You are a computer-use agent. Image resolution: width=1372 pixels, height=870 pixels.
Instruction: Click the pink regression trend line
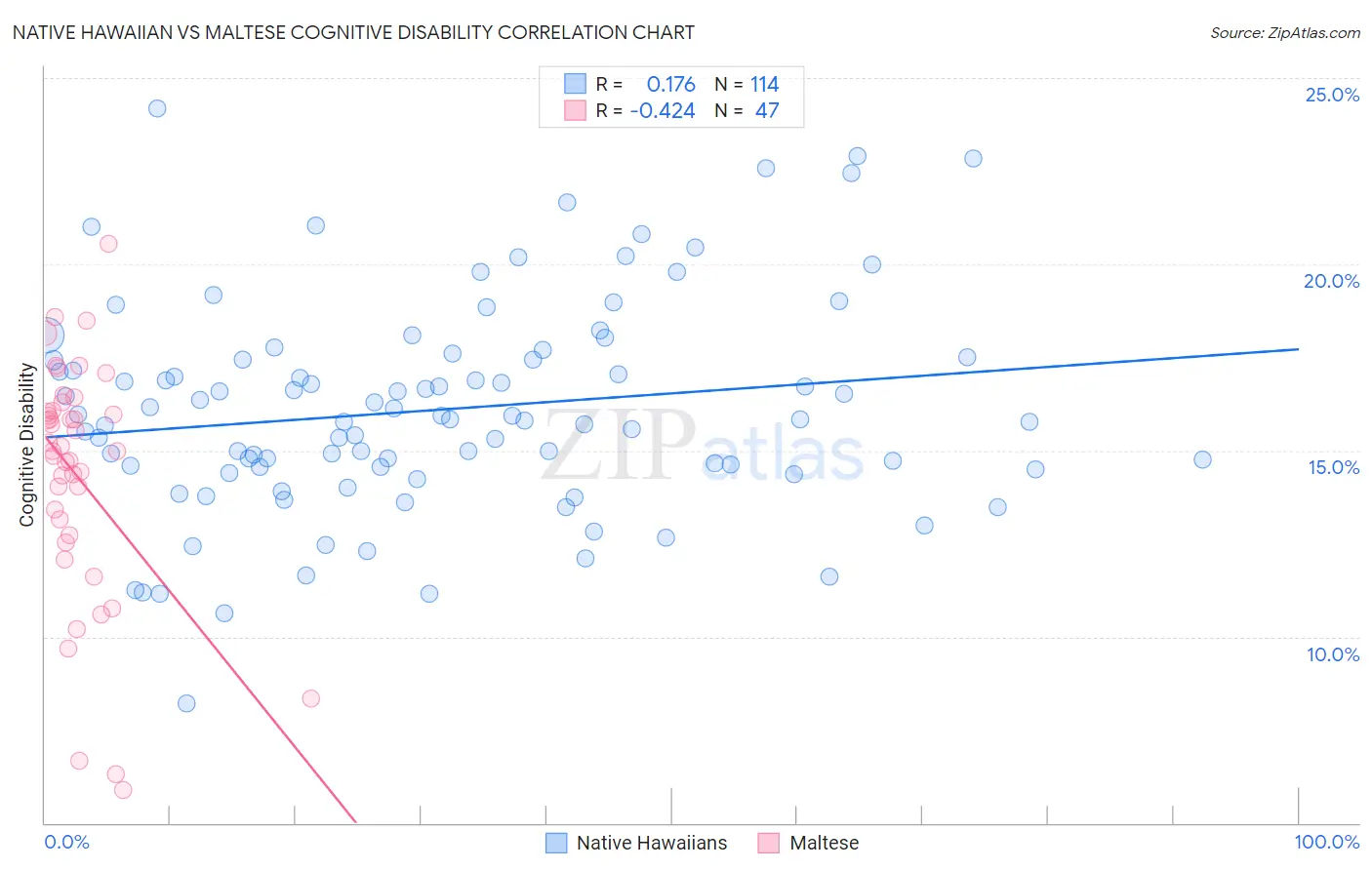[x=200, y=629]
